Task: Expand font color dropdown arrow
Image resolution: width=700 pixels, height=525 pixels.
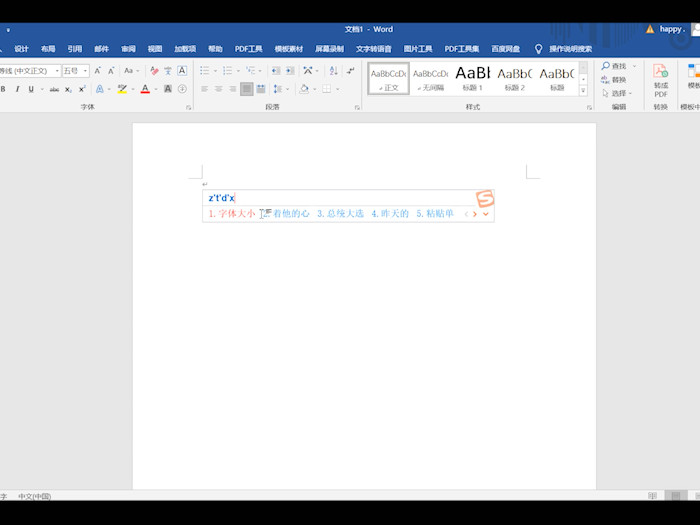Action: pyautogui.click(x=156, y=89)
